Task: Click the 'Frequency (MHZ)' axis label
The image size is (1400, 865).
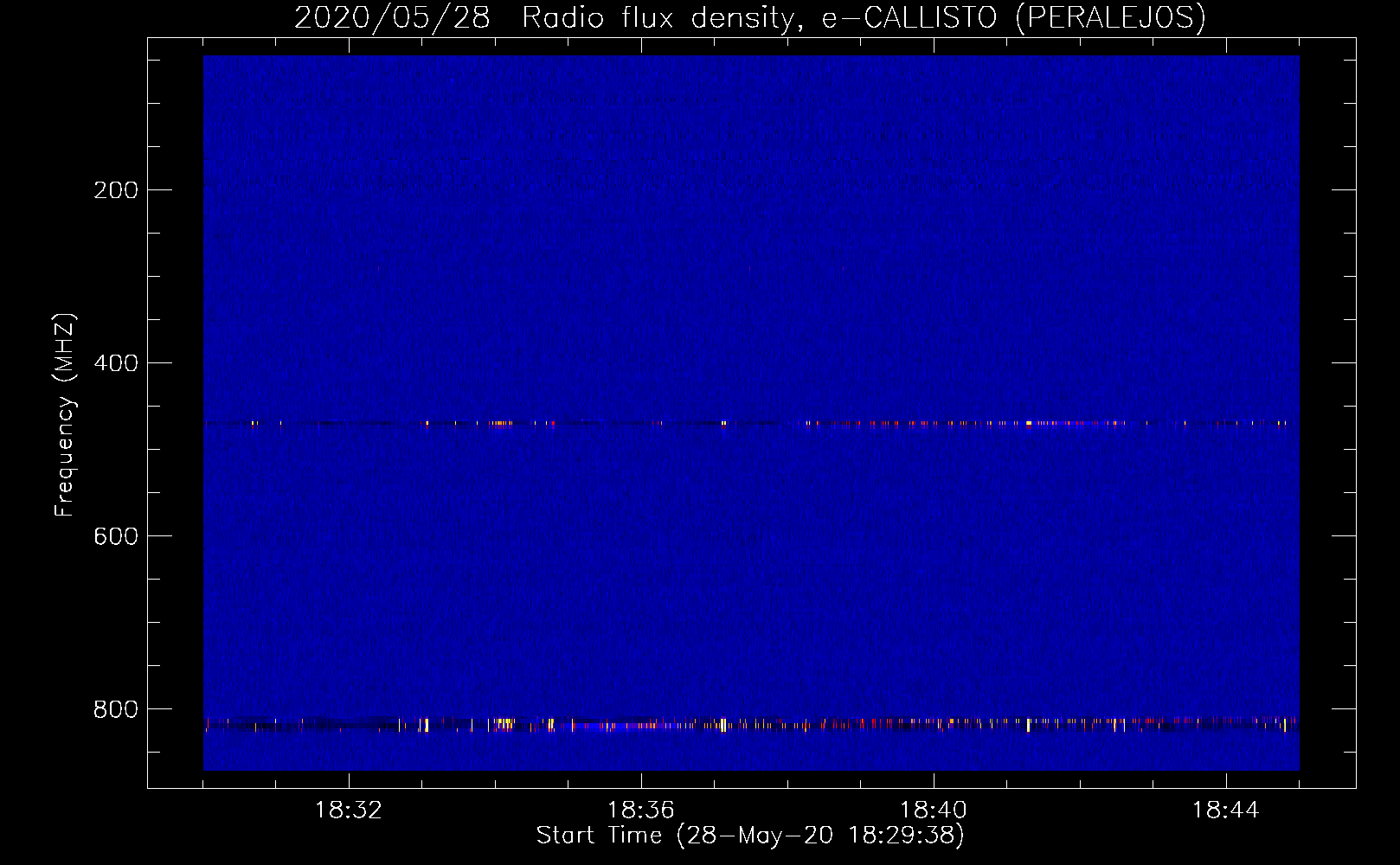Action: 65,415
